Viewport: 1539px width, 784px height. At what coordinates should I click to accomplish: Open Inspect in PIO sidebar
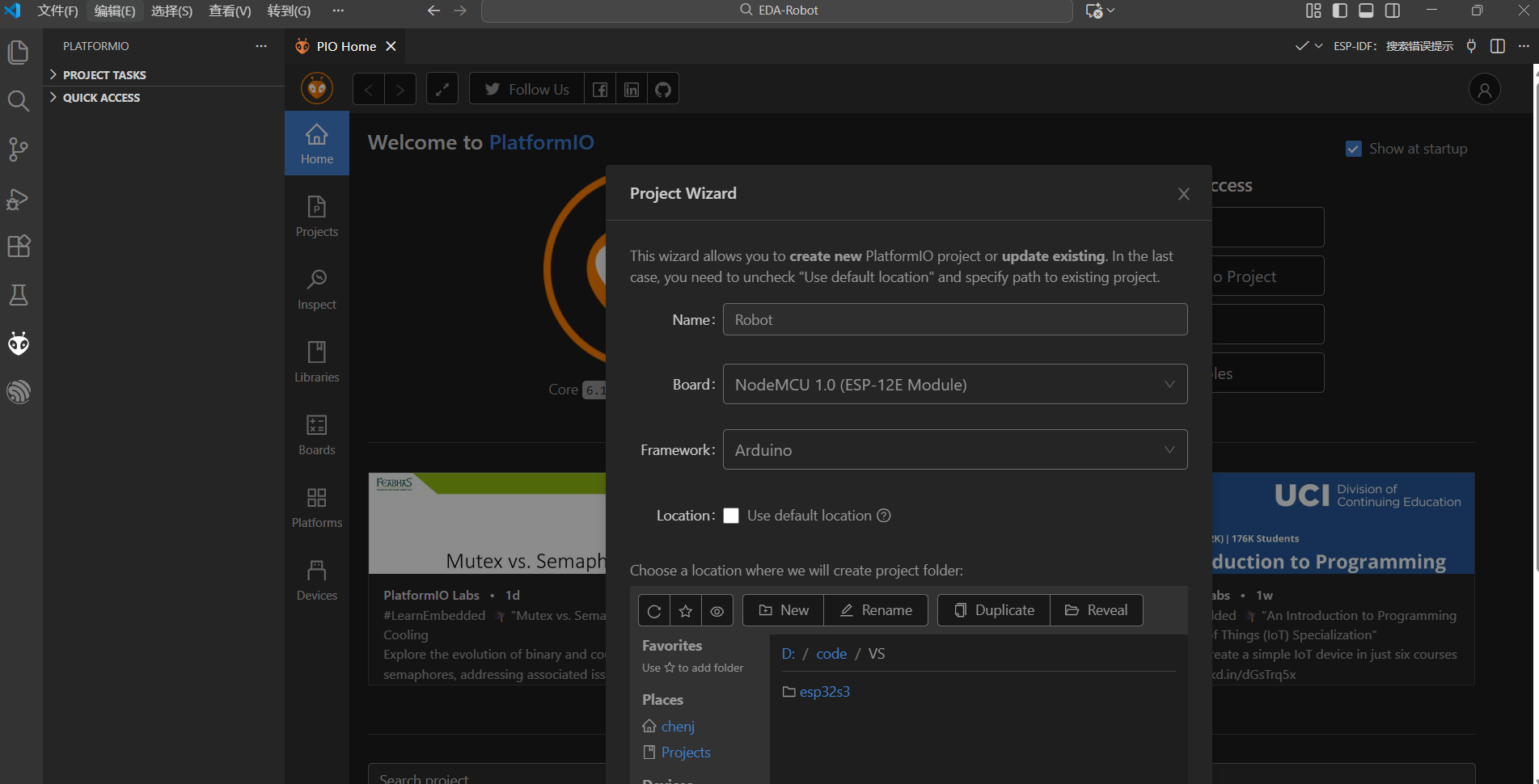coord(317,289)
